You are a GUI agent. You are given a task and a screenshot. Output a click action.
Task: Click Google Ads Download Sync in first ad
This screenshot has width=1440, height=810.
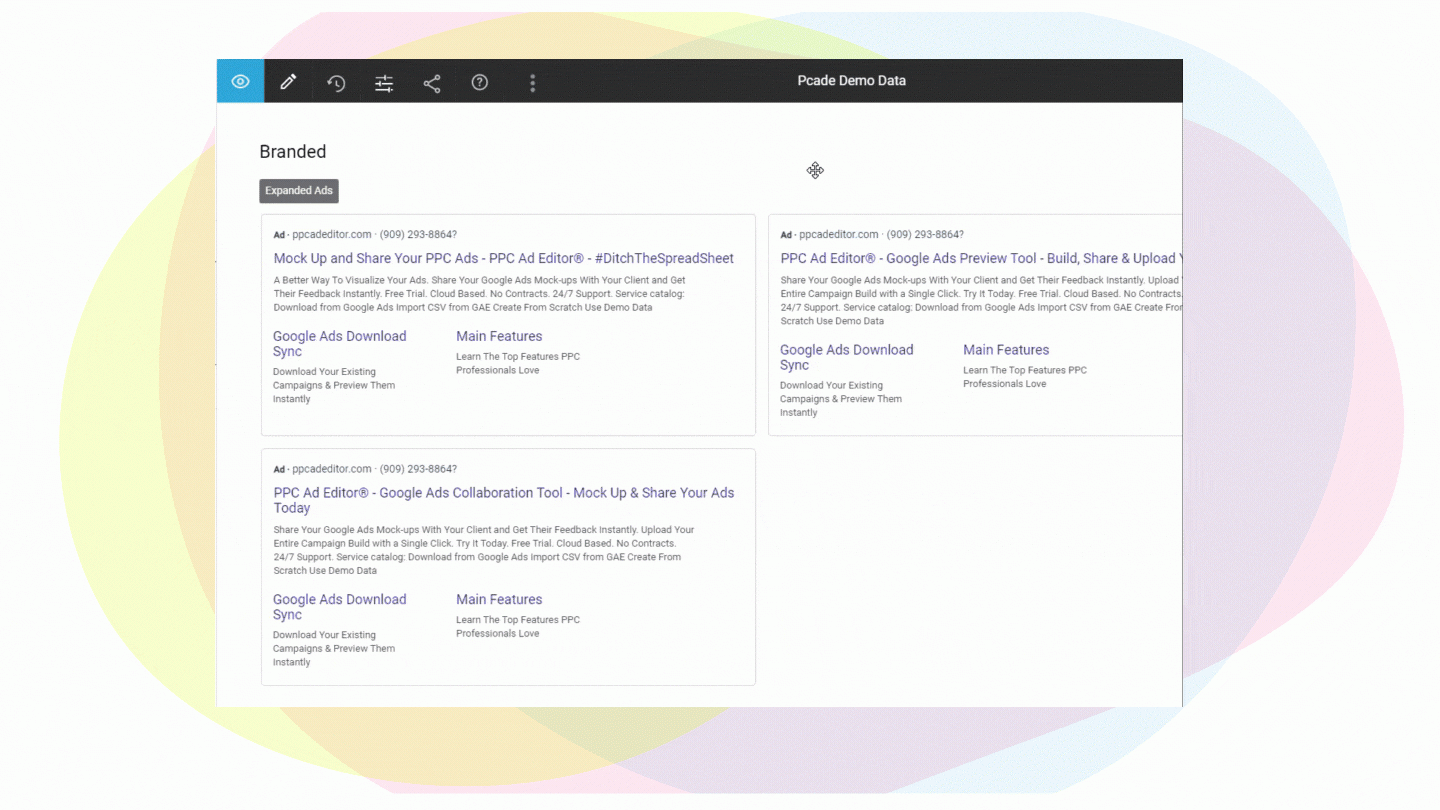tap(340, 344)
